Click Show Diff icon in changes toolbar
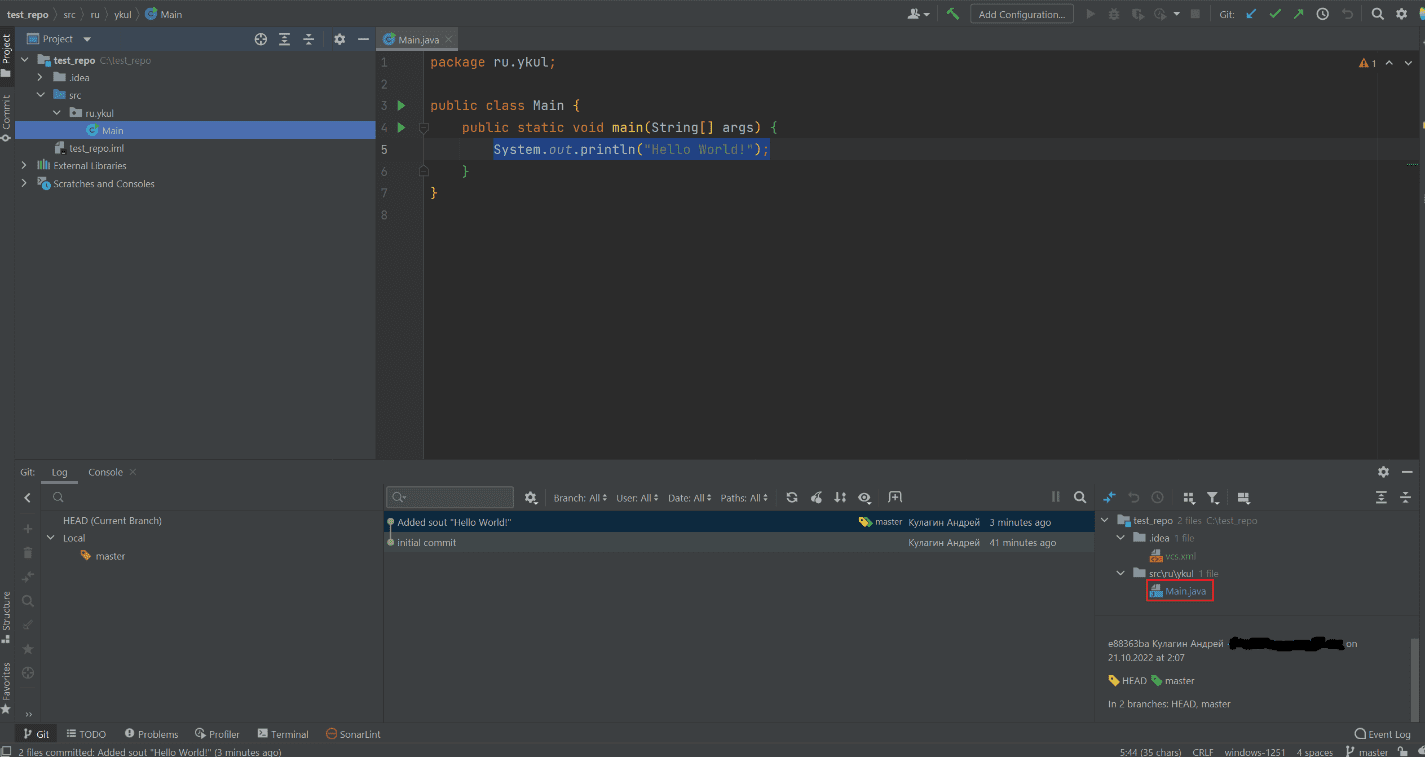 (1109, 497)
